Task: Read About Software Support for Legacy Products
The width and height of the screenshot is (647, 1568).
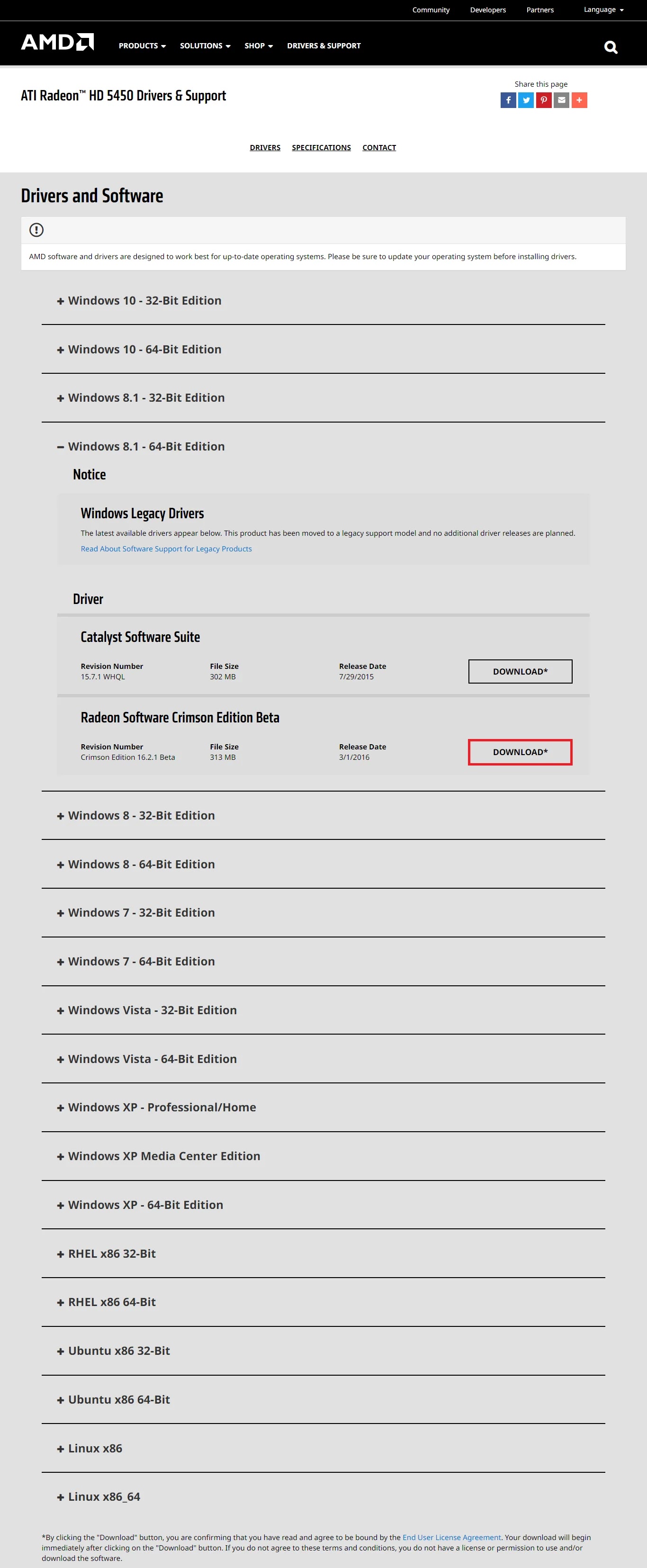Action: pos(166,549)
